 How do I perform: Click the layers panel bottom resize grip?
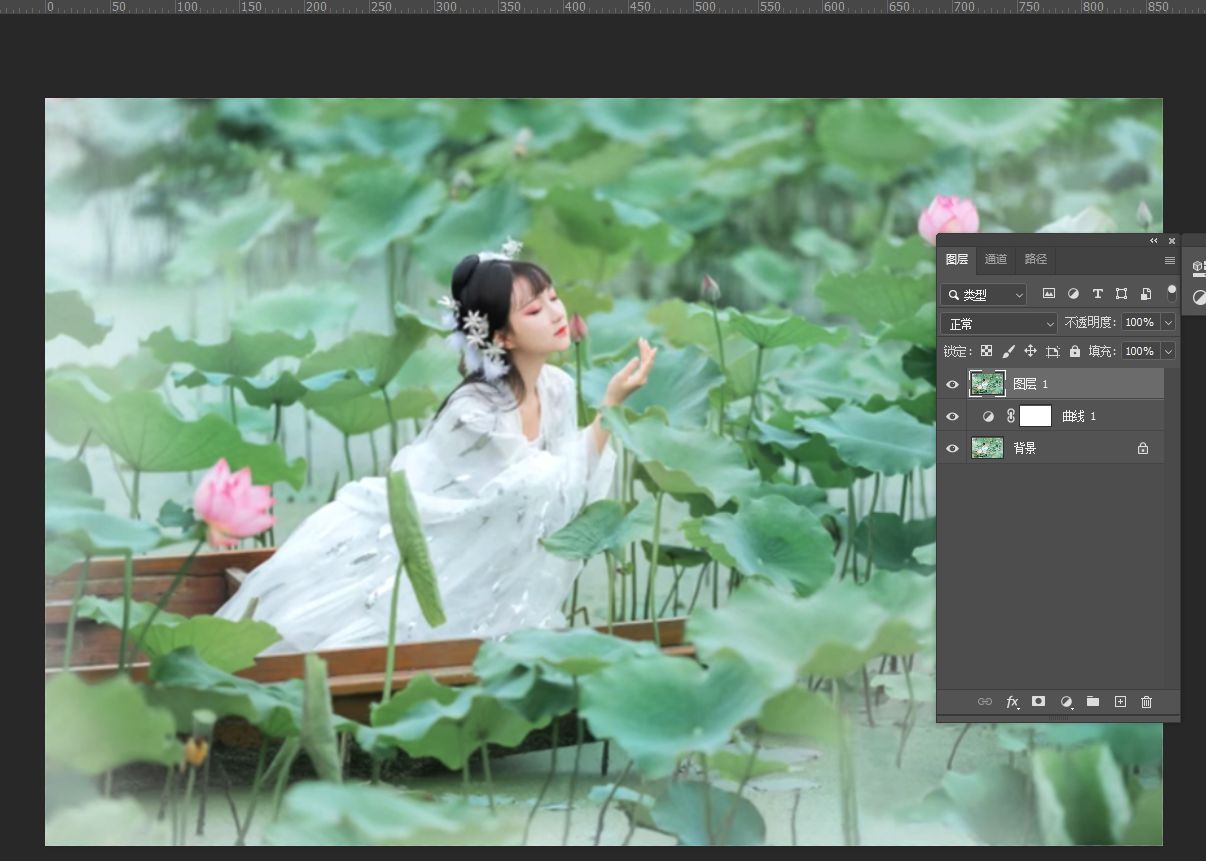point(1058,718)
